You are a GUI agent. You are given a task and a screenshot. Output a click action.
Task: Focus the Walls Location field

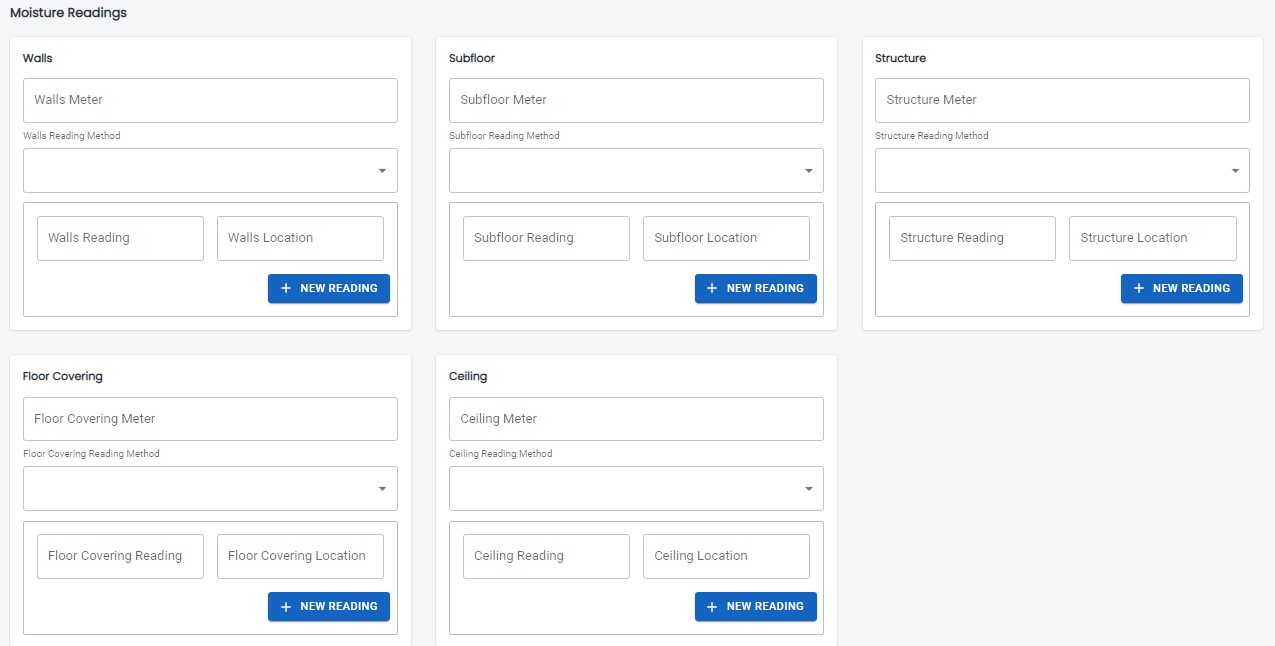click(300, 238)
